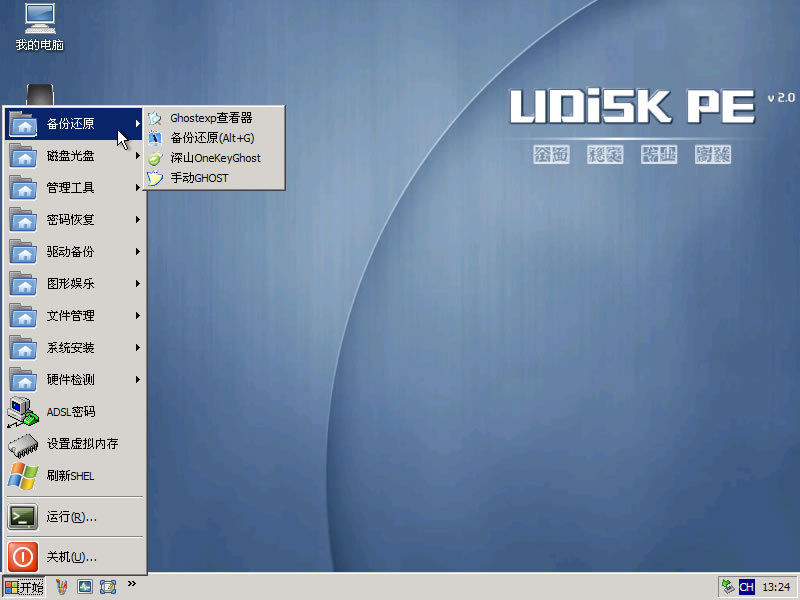Open 设置虚拟内存 memory chip item
This screenshot has height=600, width=800.
(x=75, y=444)
